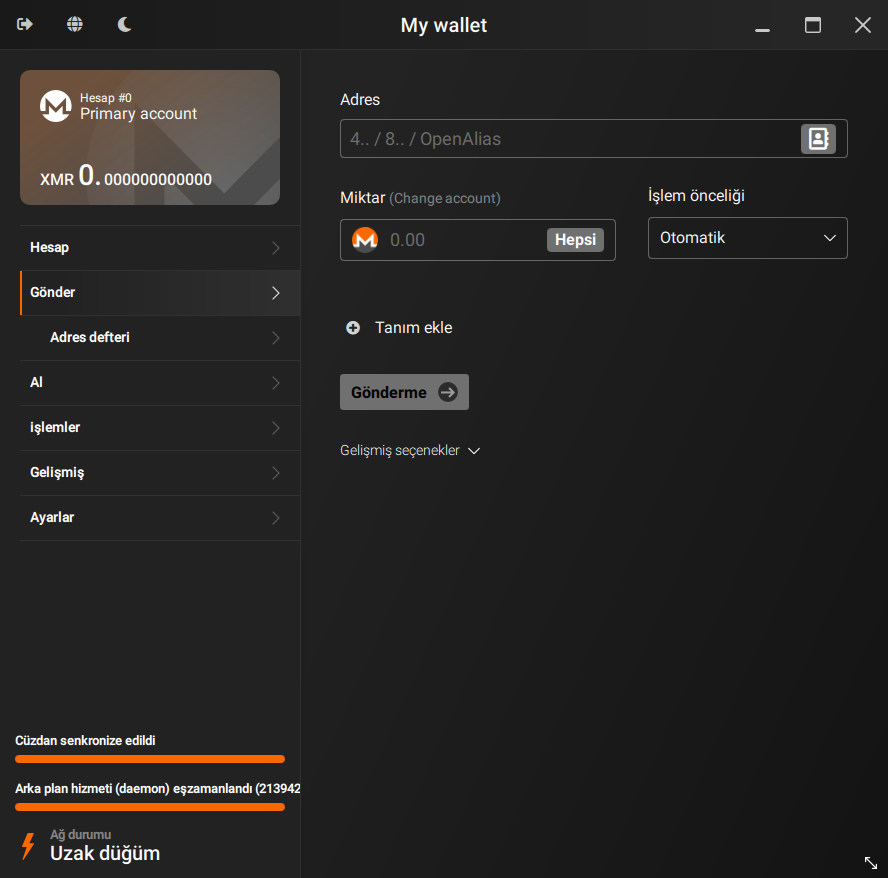Expand the Gelişmiş seçenekler section
The width and height of the screenshot is (888, 878).
click(410, 450)
